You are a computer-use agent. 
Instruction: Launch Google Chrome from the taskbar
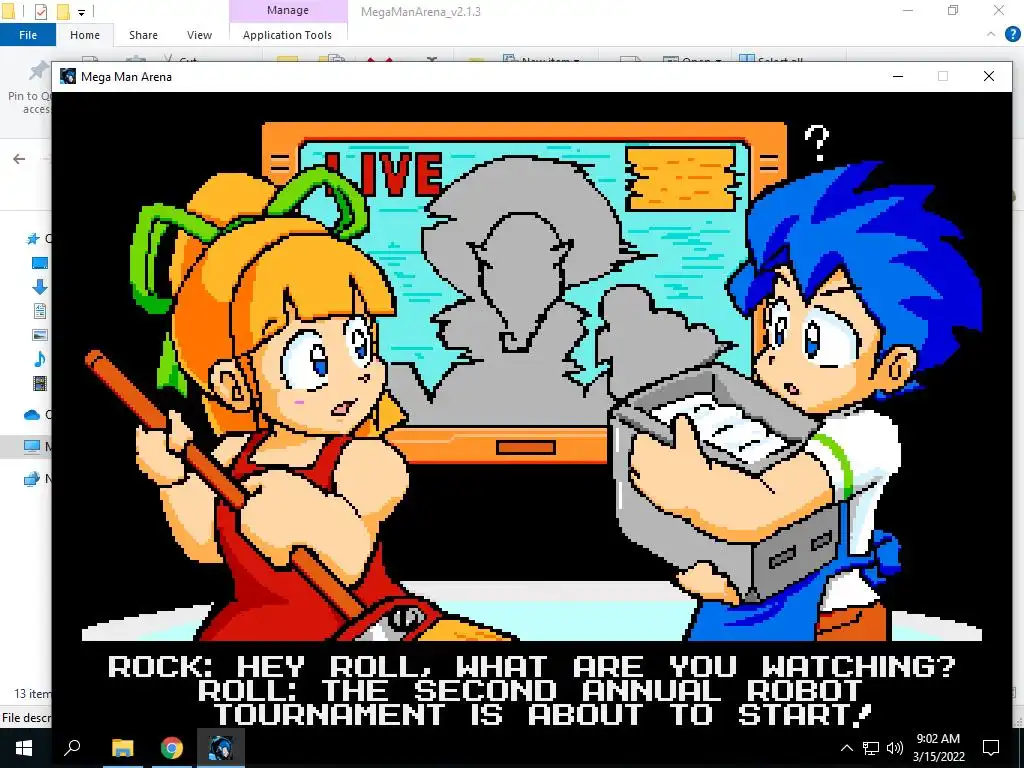(172, 748)
